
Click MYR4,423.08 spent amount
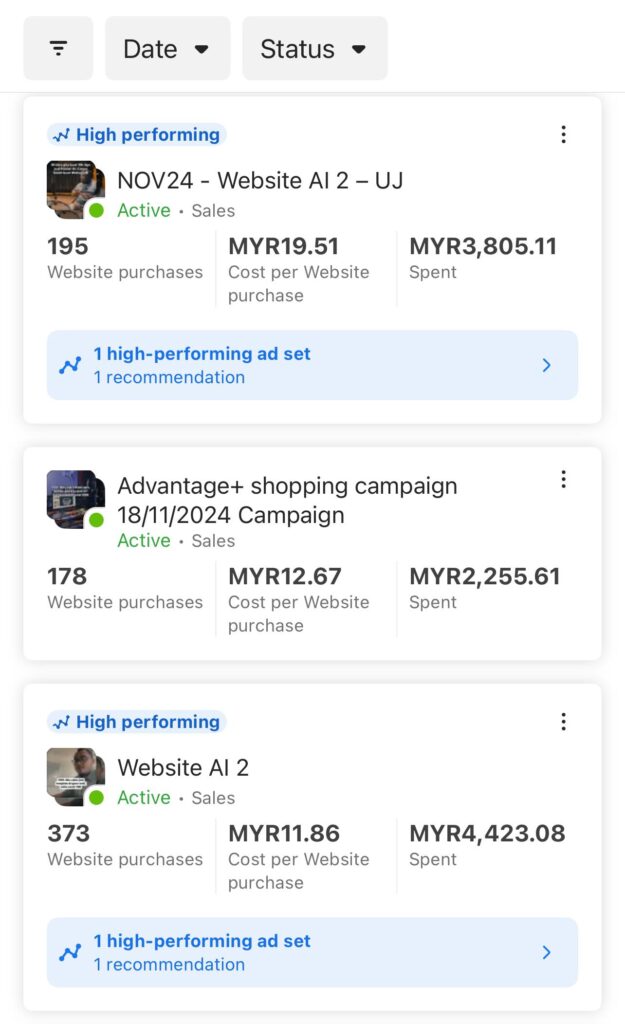[x=487, y=833]
